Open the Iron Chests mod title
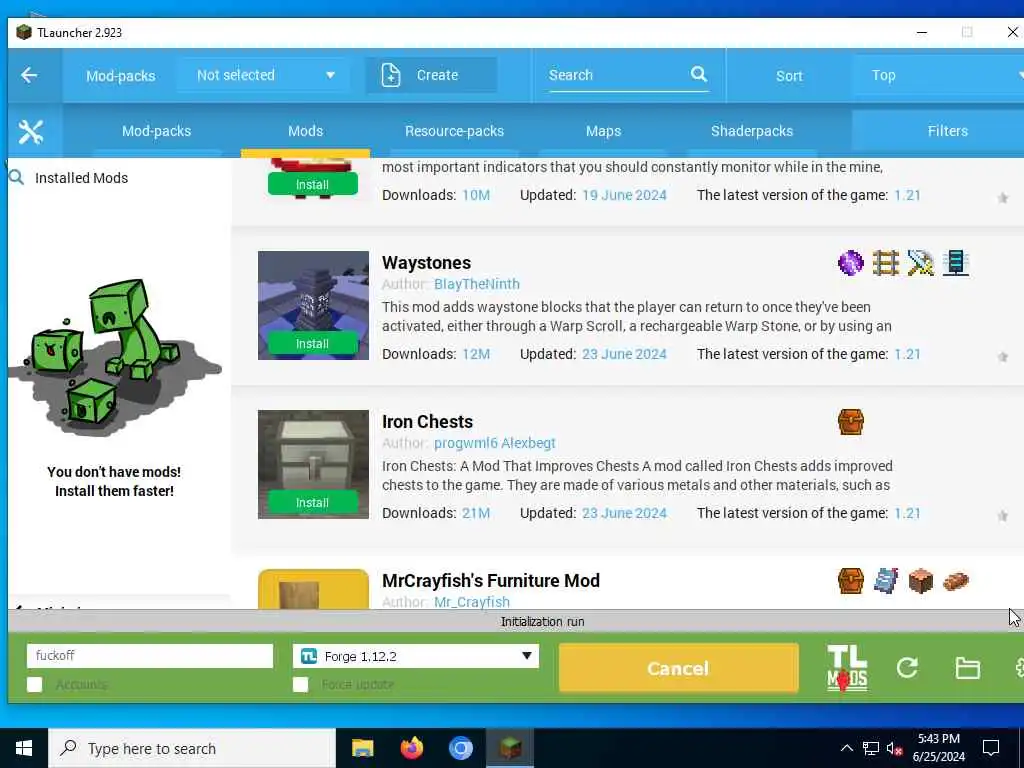The image size is (1024, 768). 427,421
